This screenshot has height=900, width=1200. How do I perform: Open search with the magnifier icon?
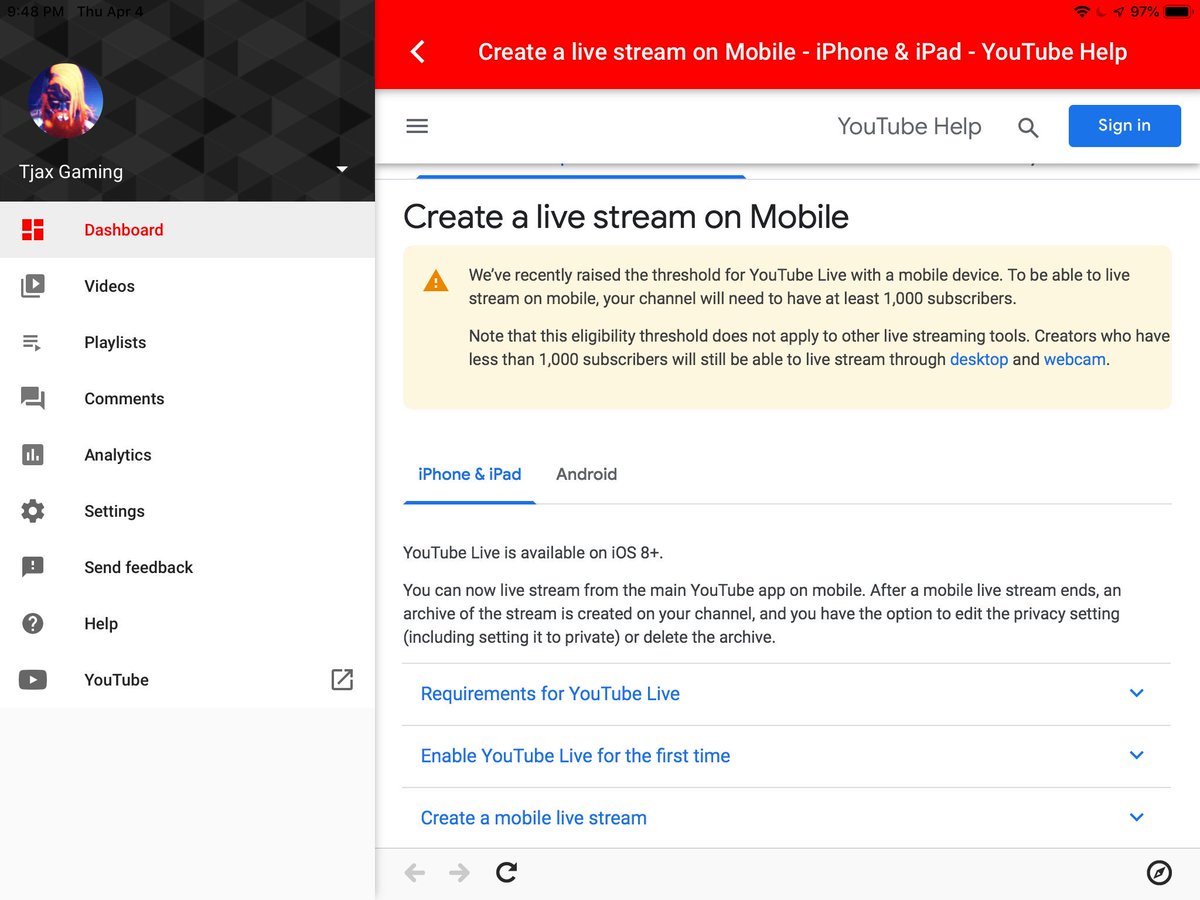coord(1028,128)
